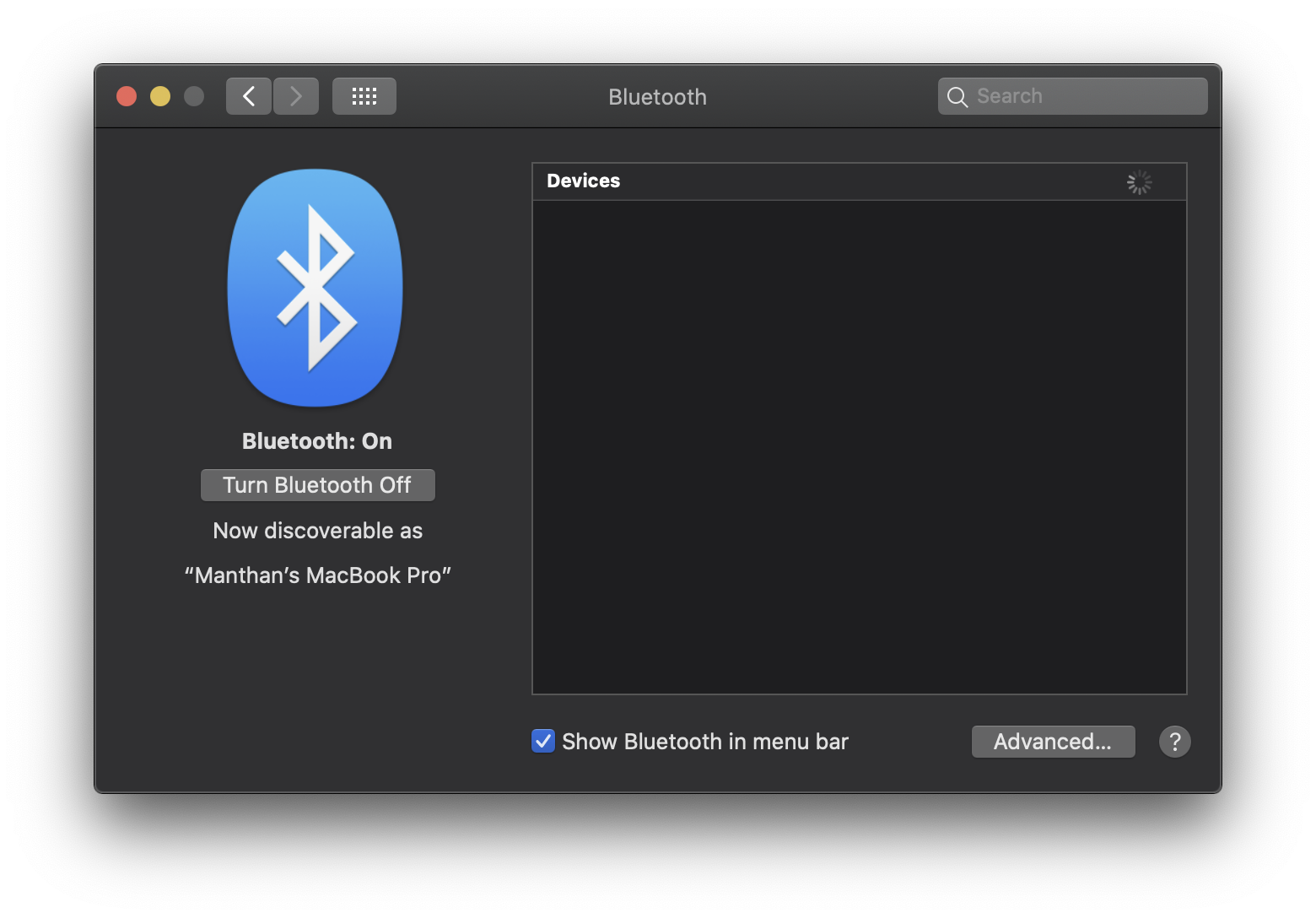This screenshot has width=1316, height=918.
Task: Toggle the menu bar Bluetooth visibility checkbox
Action: click(542, 741)
